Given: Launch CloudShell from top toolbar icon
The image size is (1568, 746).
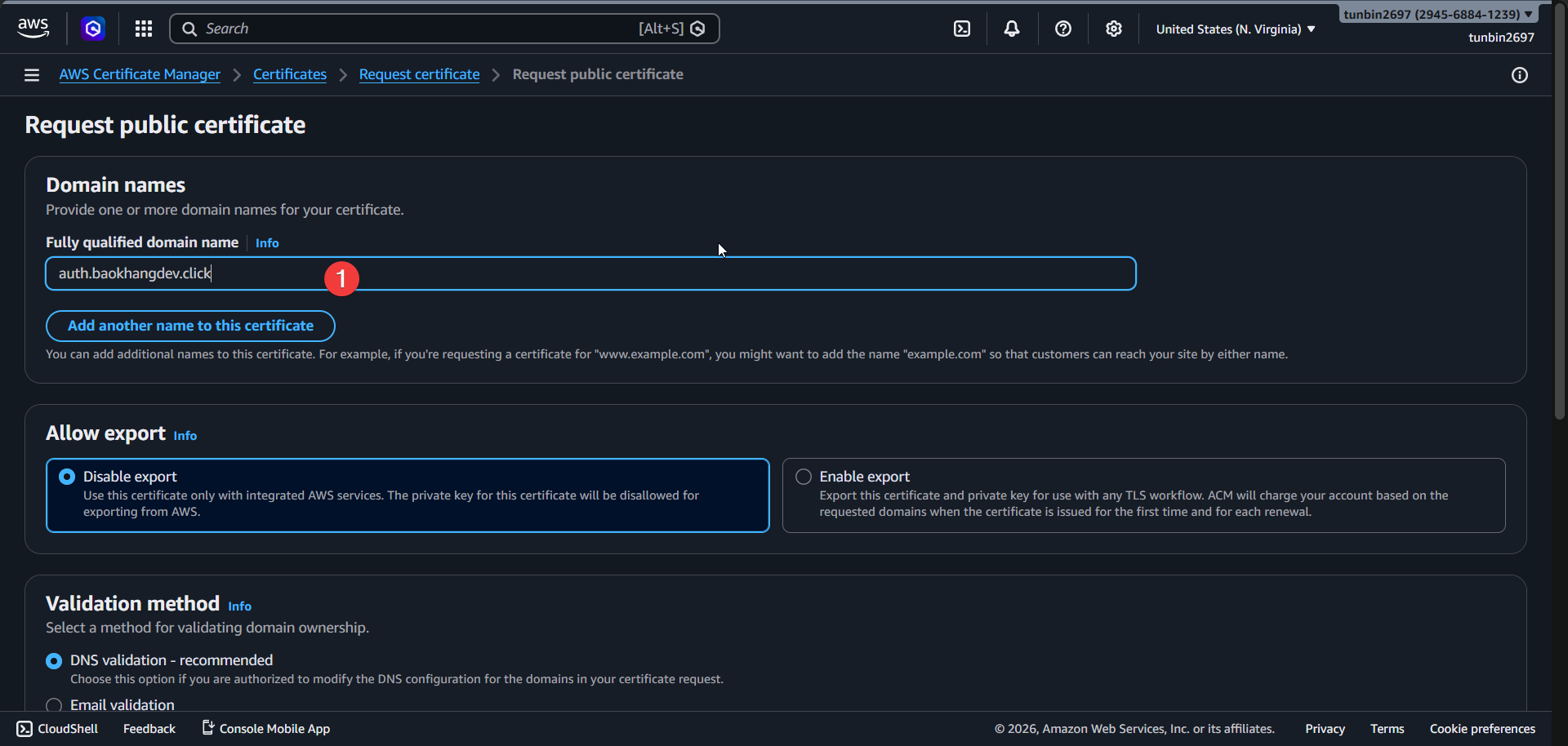Looking at the screenshot, I should coord(962,29).
